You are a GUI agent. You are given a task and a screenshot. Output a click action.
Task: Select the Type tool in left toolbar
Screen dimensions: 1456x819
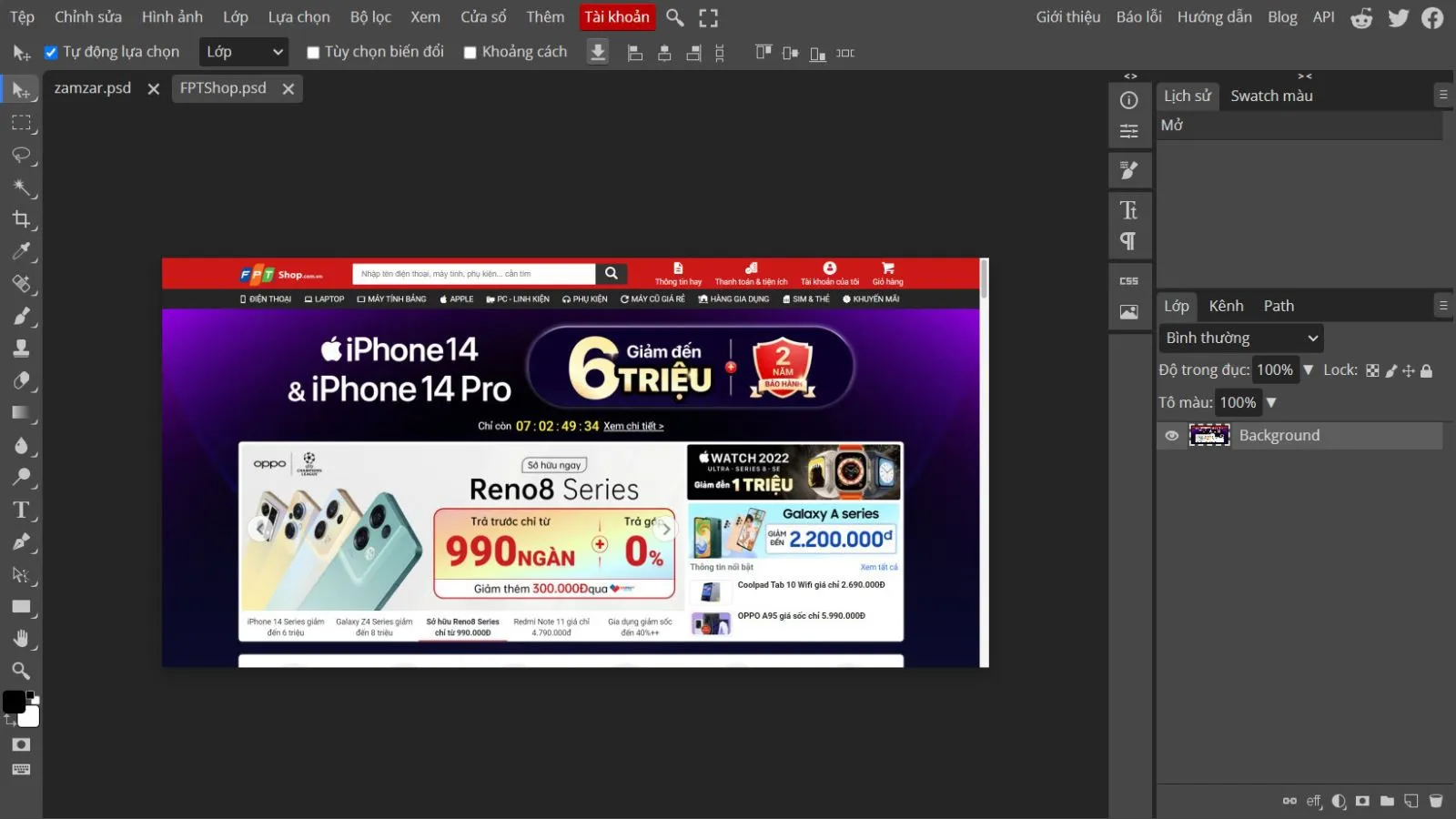click(x=21, y=510)
